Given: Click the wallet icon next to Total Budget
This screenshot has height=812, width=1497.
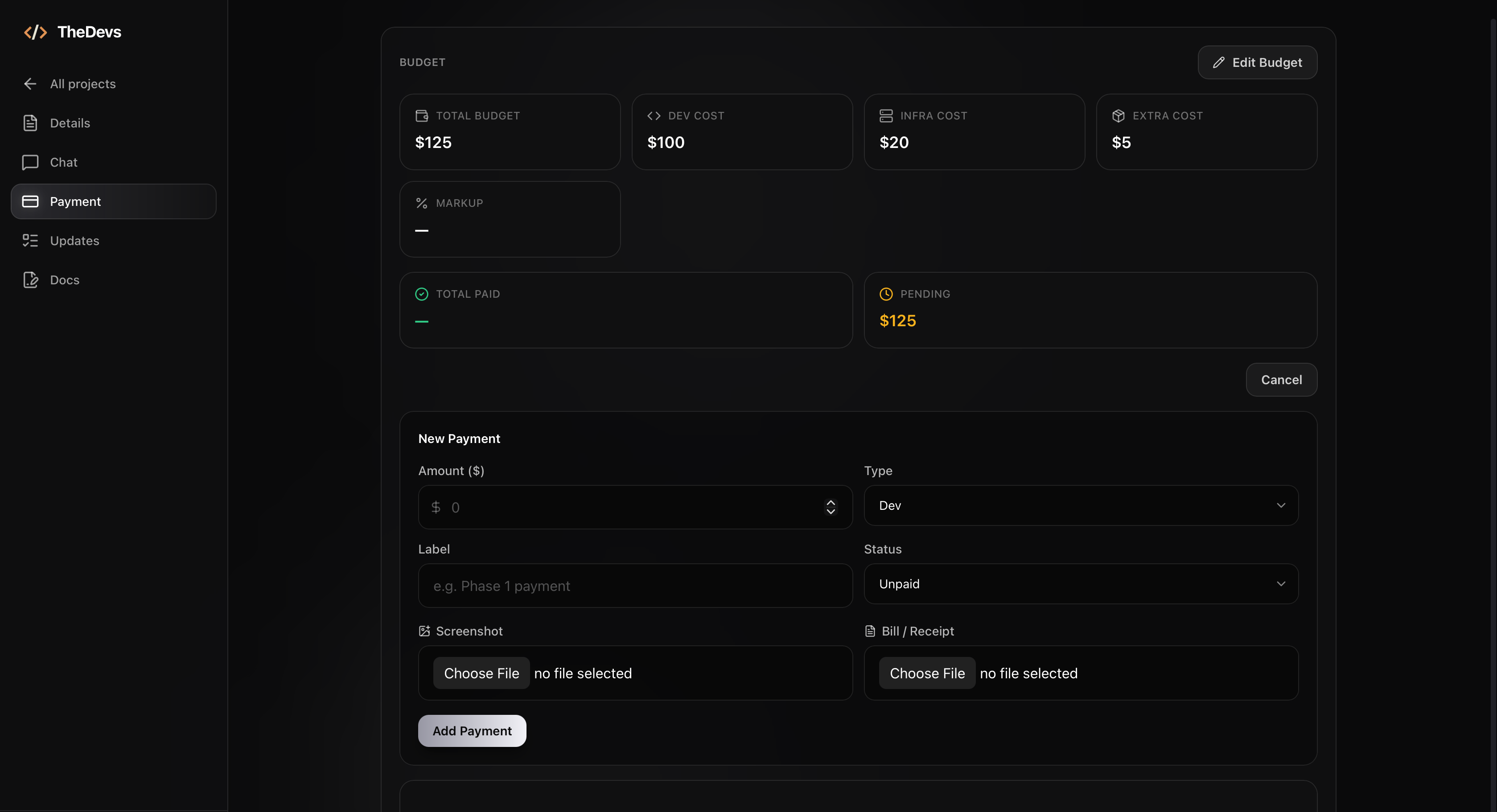Looking at the screenshot, I should coord(422,115).
